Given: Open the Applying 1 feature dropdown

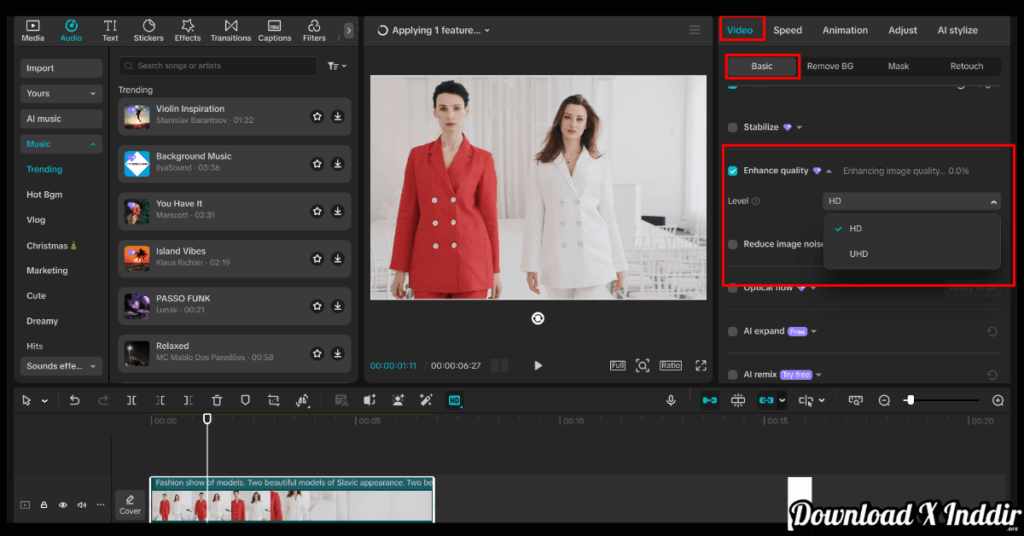Looking at the screenshot, I should 434,30.
